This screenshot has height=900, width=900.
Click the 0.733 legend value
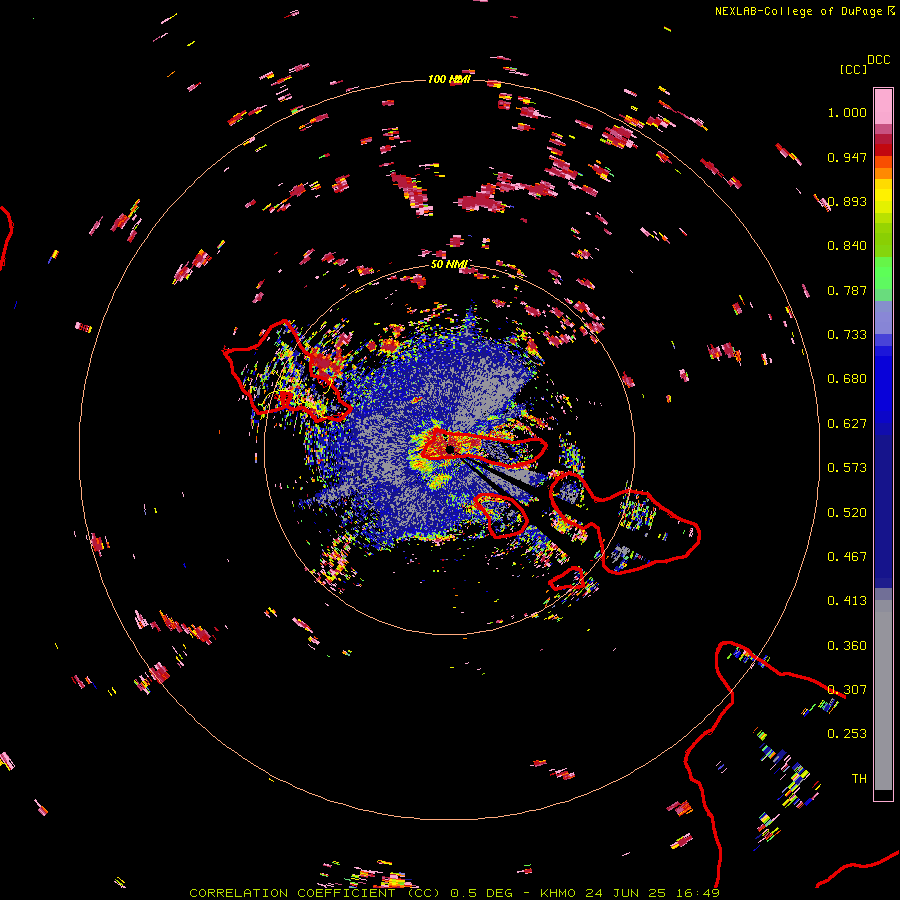[x=847, y=335]
